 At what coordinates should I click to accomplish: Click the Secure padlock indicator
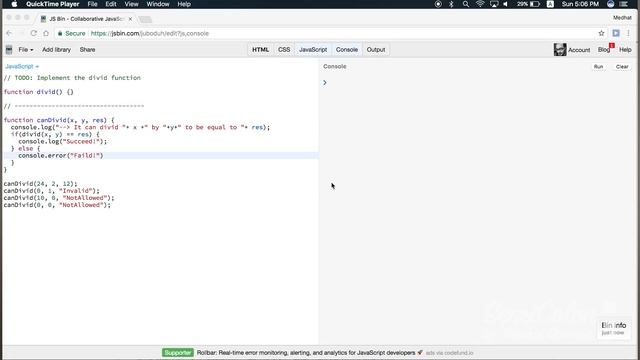pos(71,33)
